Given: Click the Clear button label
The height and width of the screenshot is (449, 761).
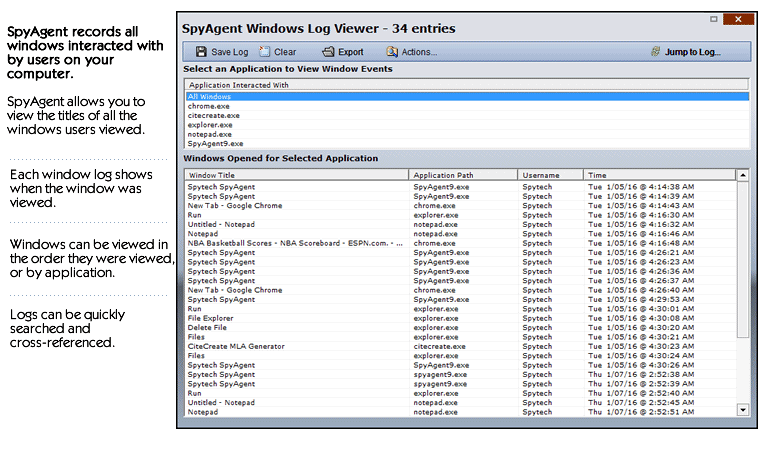Looking at the screenshot, I should pos(285,52).
